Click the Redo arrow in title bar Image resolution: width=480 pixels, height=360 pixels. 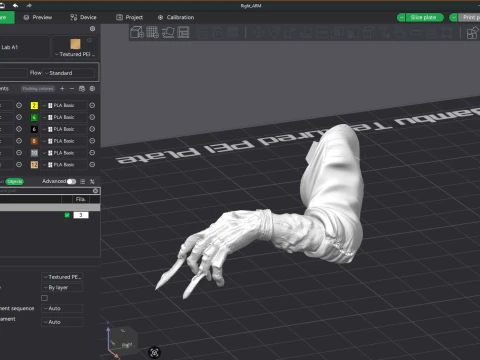pyautogui.click(x=29, y=5)
